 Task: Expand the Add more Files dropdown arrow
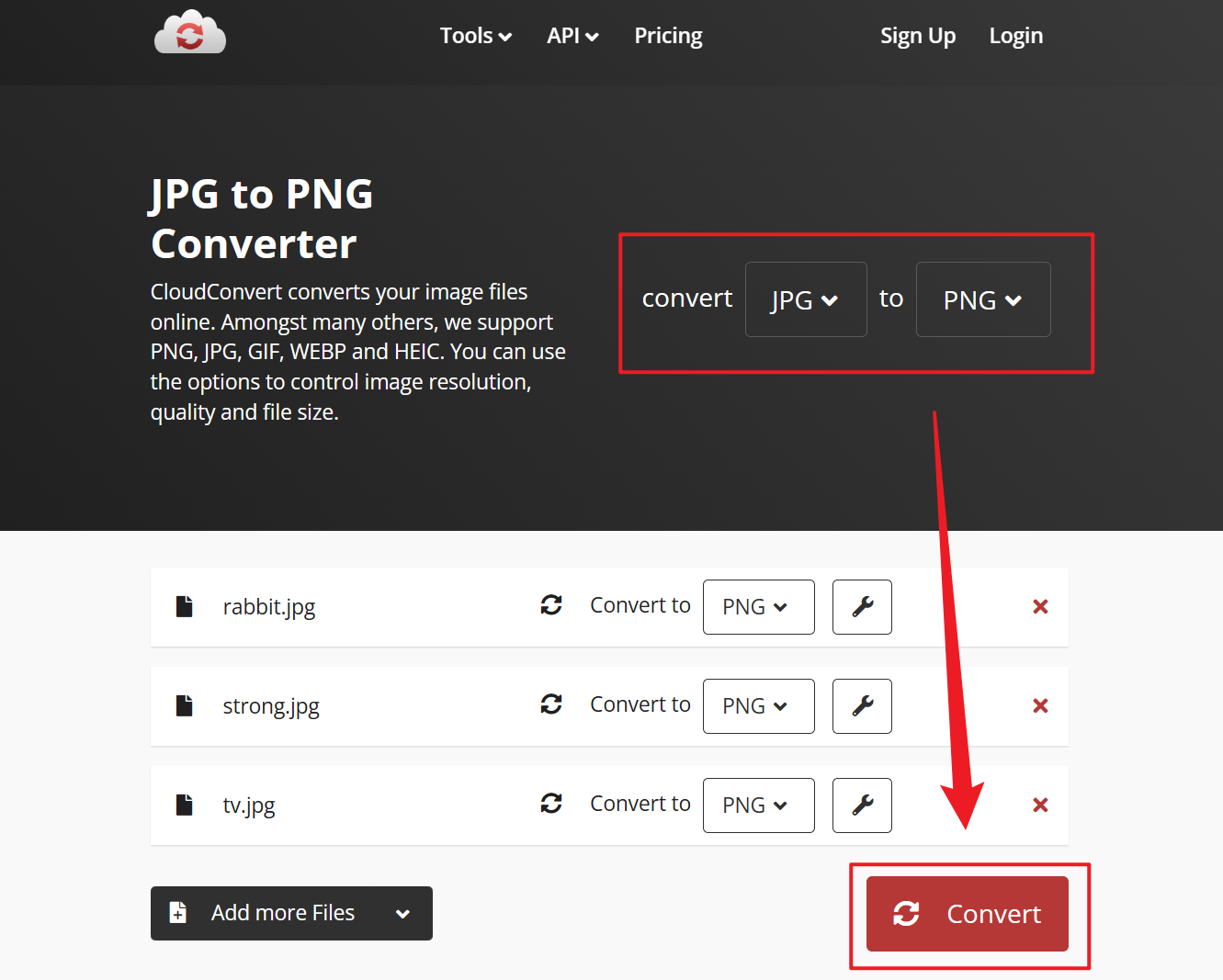[402, 913]
